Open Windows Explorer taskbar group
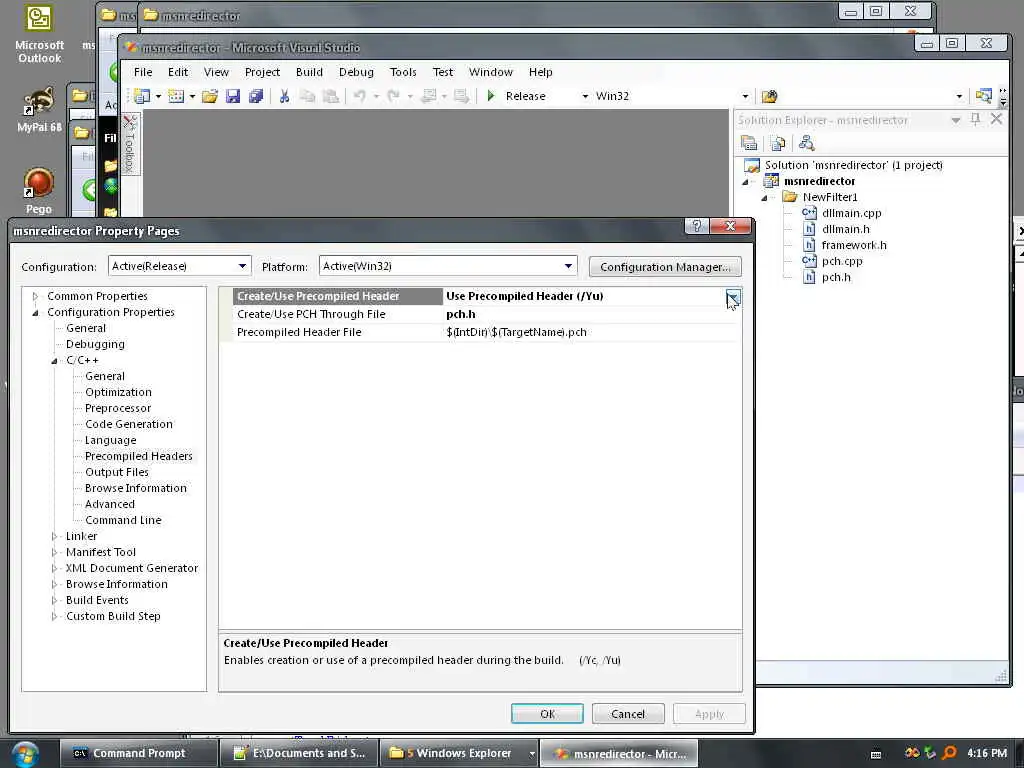Image resolution: width=1024 pixels, height=768 pixels. pos(458,753)
